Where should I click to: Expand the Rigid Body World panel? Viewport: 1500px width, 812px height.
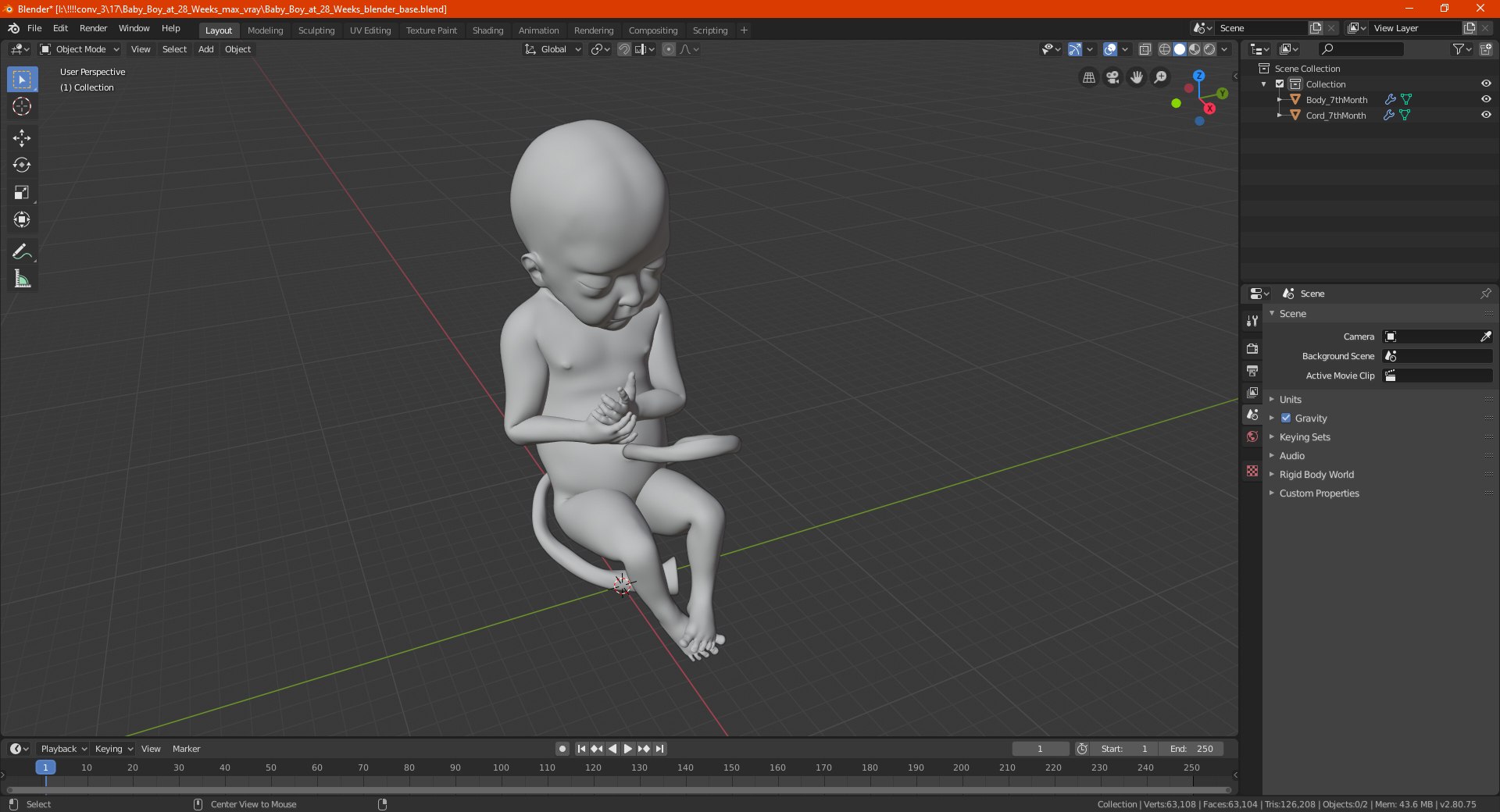coord(1316,474)
